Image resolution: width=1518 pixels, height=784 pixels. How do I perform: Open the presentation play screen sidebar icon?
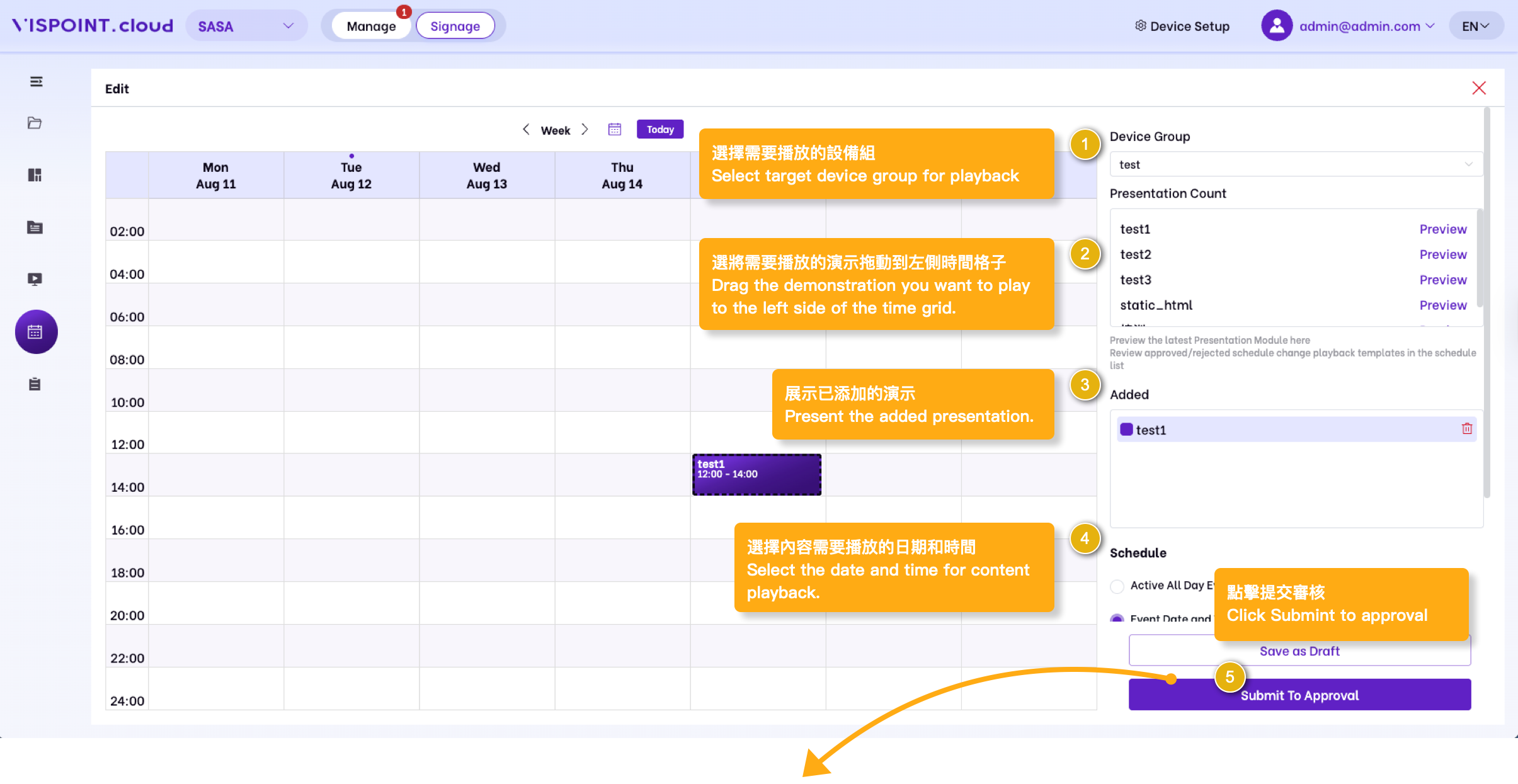[35, 279]
